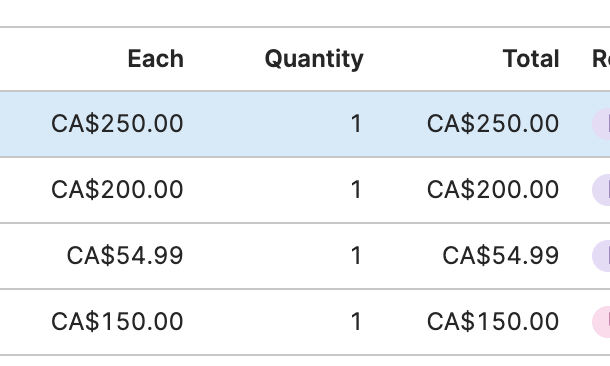Select the CA$250.00 value under Each

[117, 124]
